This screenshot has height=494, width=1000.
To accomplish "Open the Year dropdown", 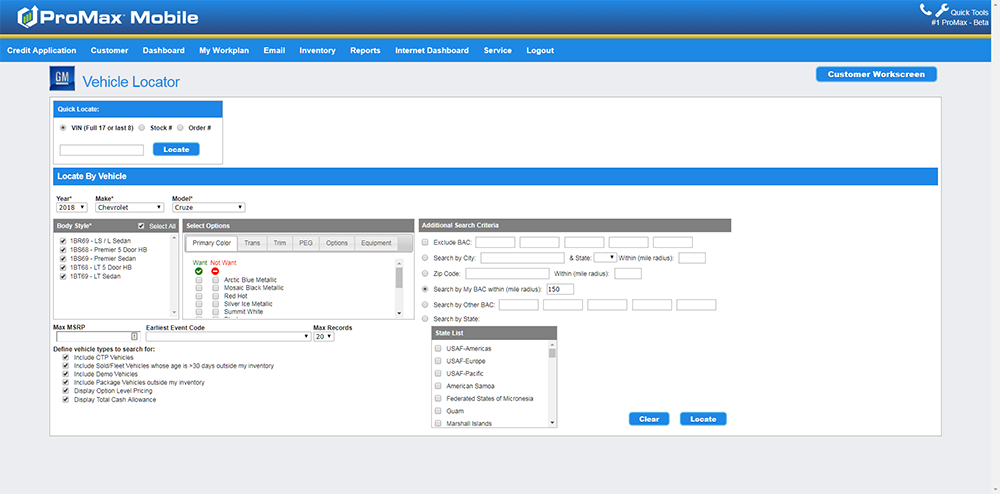I will pyautogui.click(x=71, y=207).
